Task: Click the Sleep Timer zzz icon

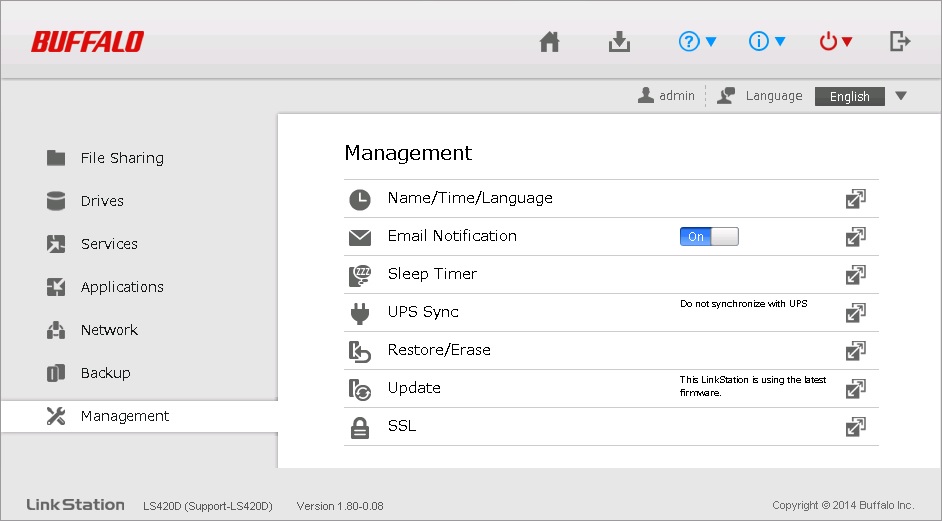Action: (360, 275)
